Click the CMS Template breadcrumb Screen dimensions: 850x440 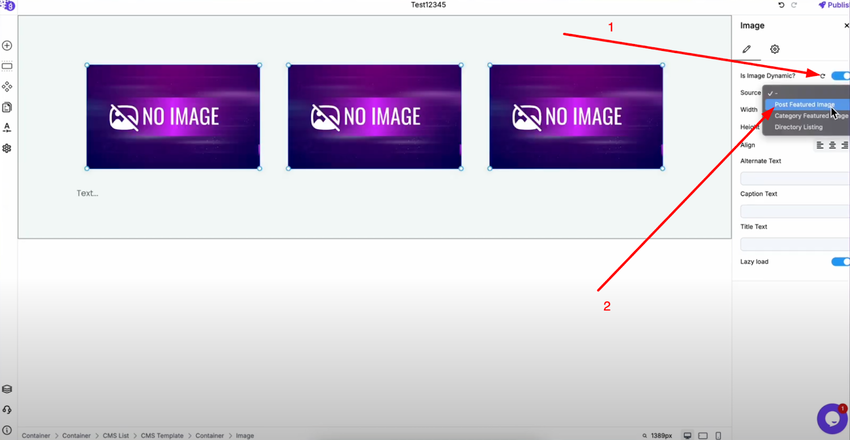(162, 436)
